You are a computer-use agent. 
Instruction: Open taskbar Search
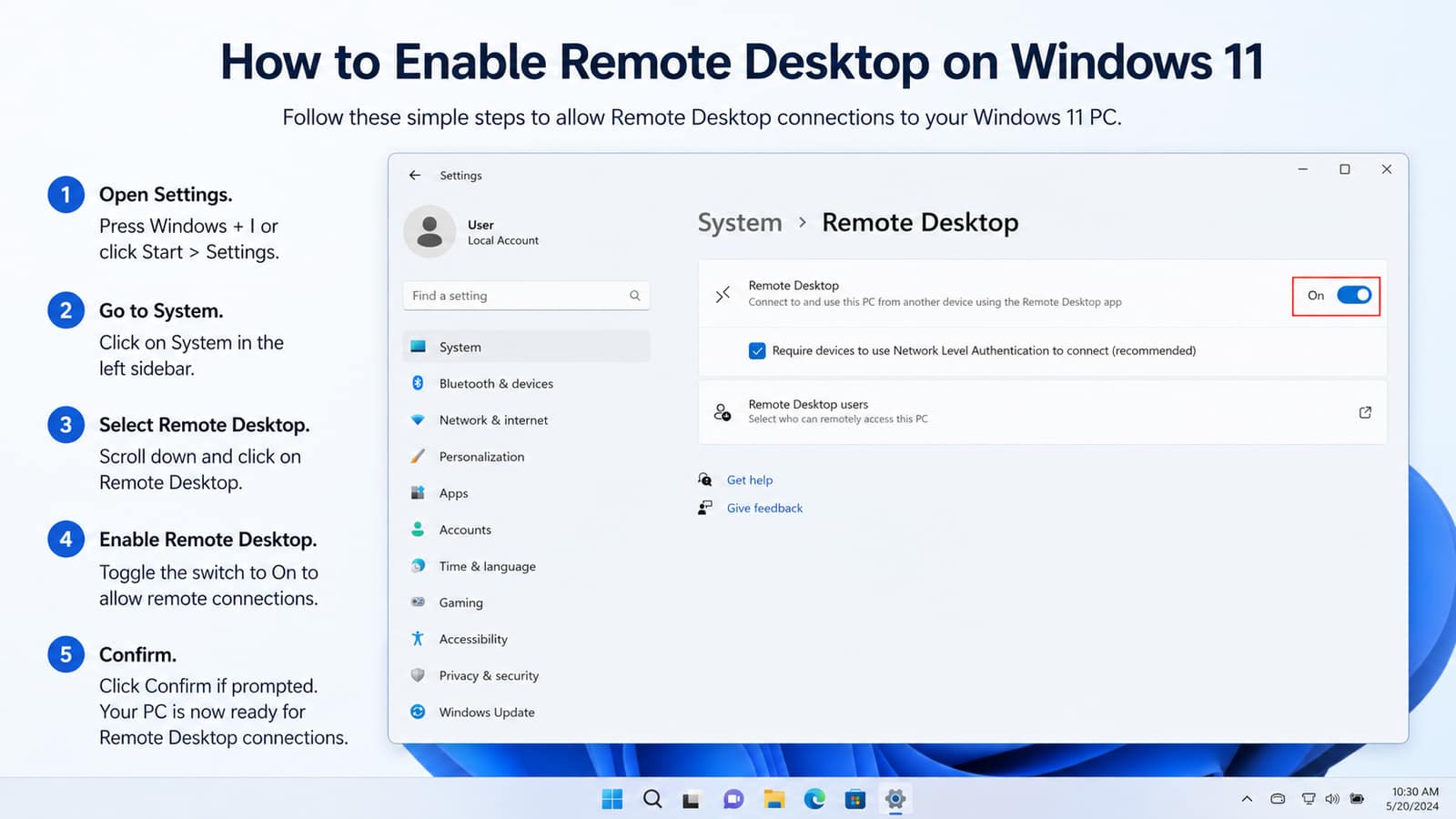(x=652, y=799)
